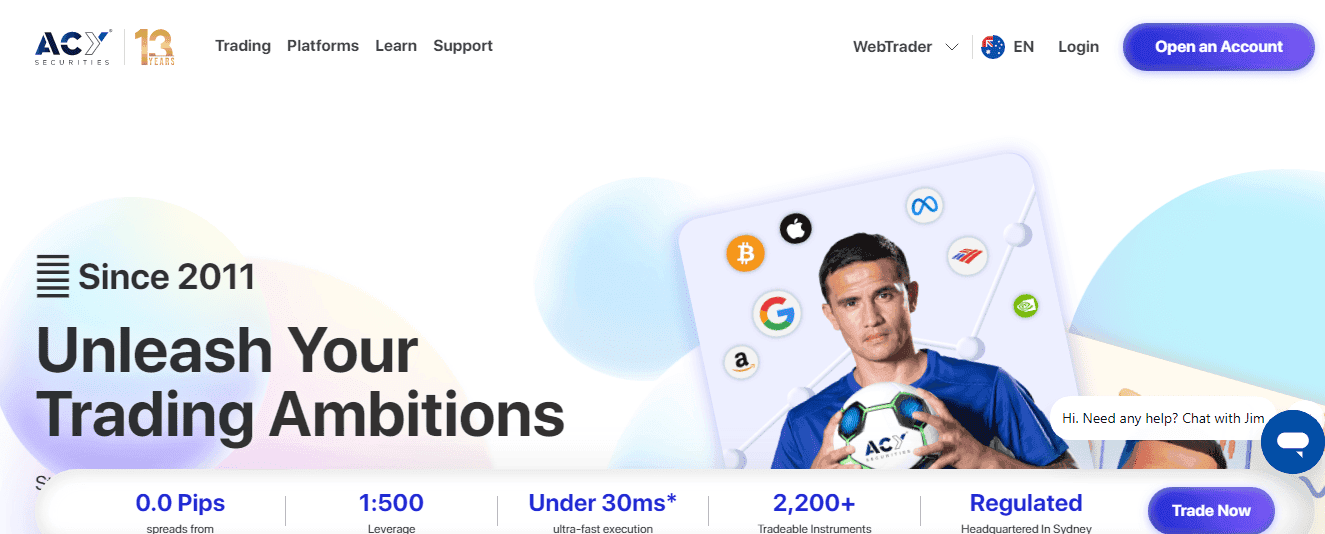Image resolution: width=1325 pixels, height=534 pixels.
Task: Click the Nvidia logo icon
Action: pyautogui.click(x=1024, y=305)
